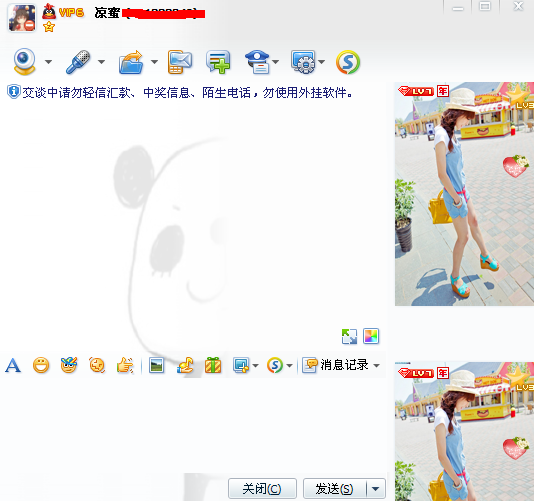The width and height of the screenshot is (534, 501).
Task: Maximize the chat window
Action: pyautogui.click(x=485, y=7)
